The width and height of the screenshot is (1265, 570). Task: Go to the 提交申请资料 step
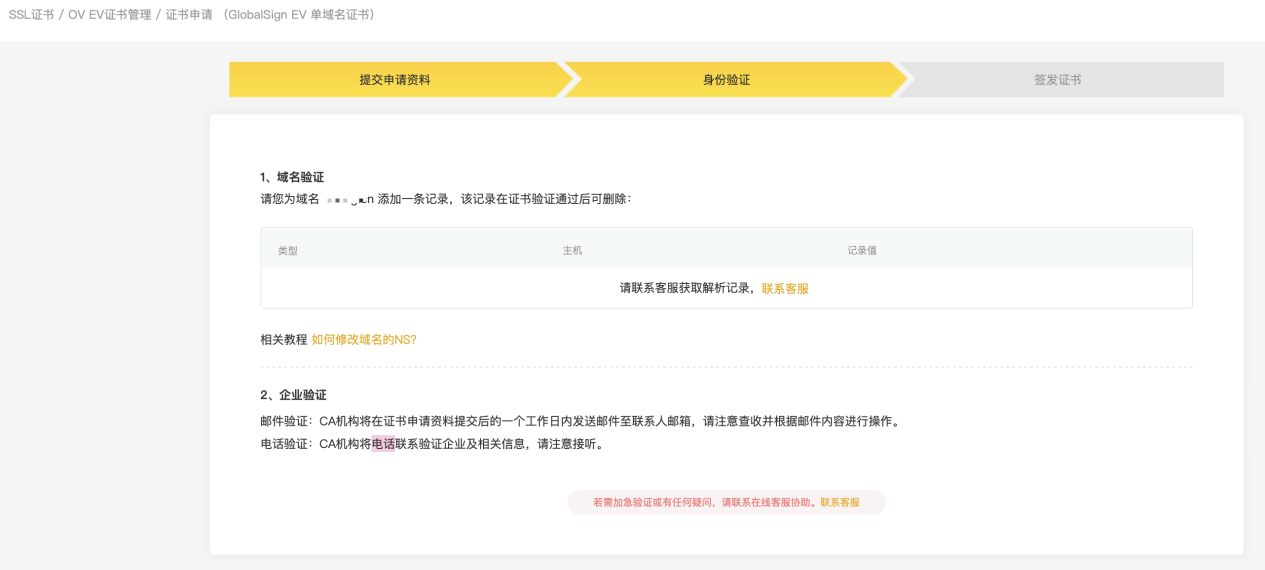click(x=395, y=80)
